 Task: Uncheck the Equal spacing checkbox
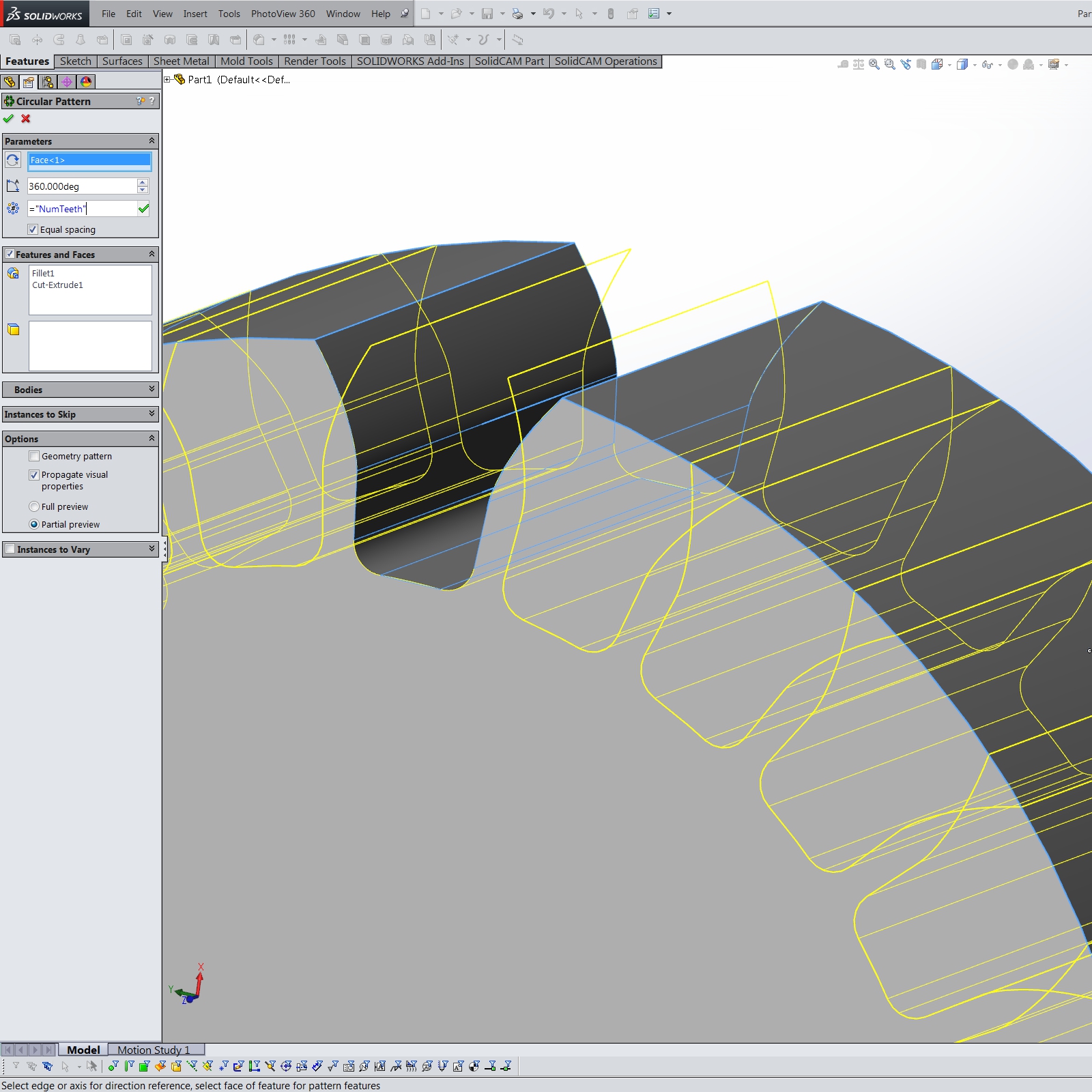click(33, 229)
